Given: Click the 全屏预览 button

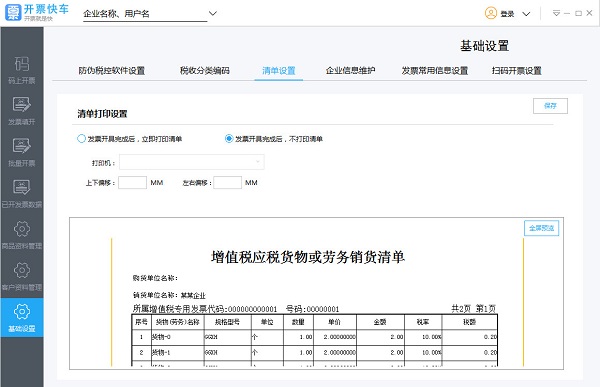Looking at the screenshot, I should [x=541, y=228].
